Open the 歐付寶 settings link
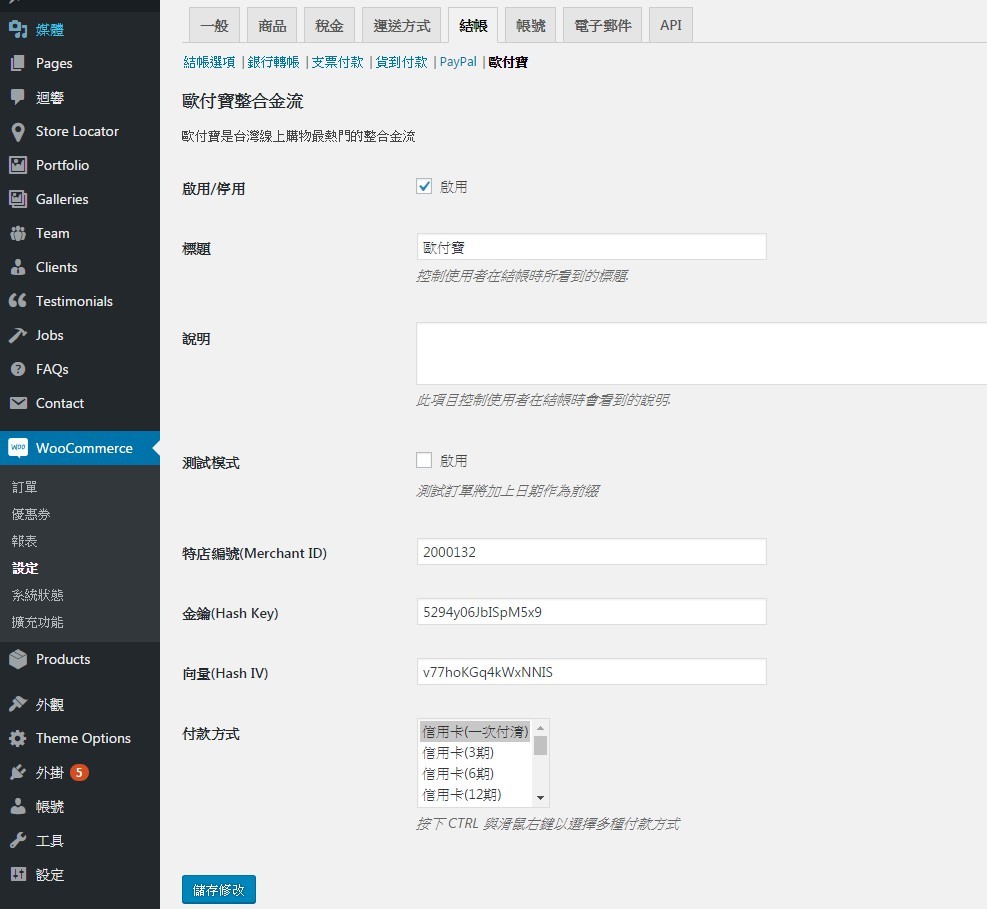The image size is (987, 909). [508, 62]
